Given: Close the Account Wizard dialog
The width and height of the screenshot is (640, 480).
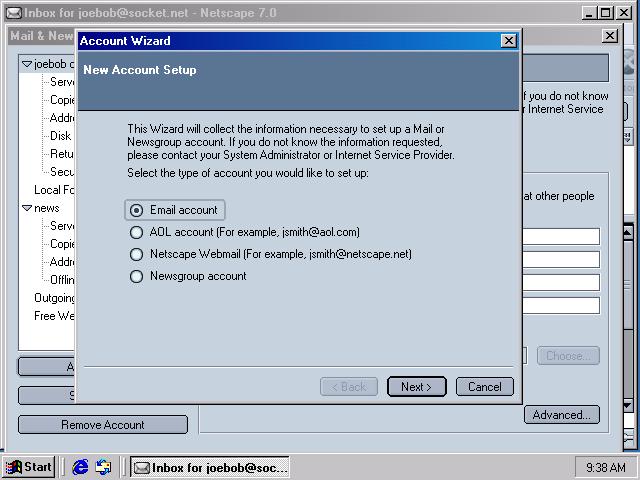Looking at the screenshot, I should point(509,41).
